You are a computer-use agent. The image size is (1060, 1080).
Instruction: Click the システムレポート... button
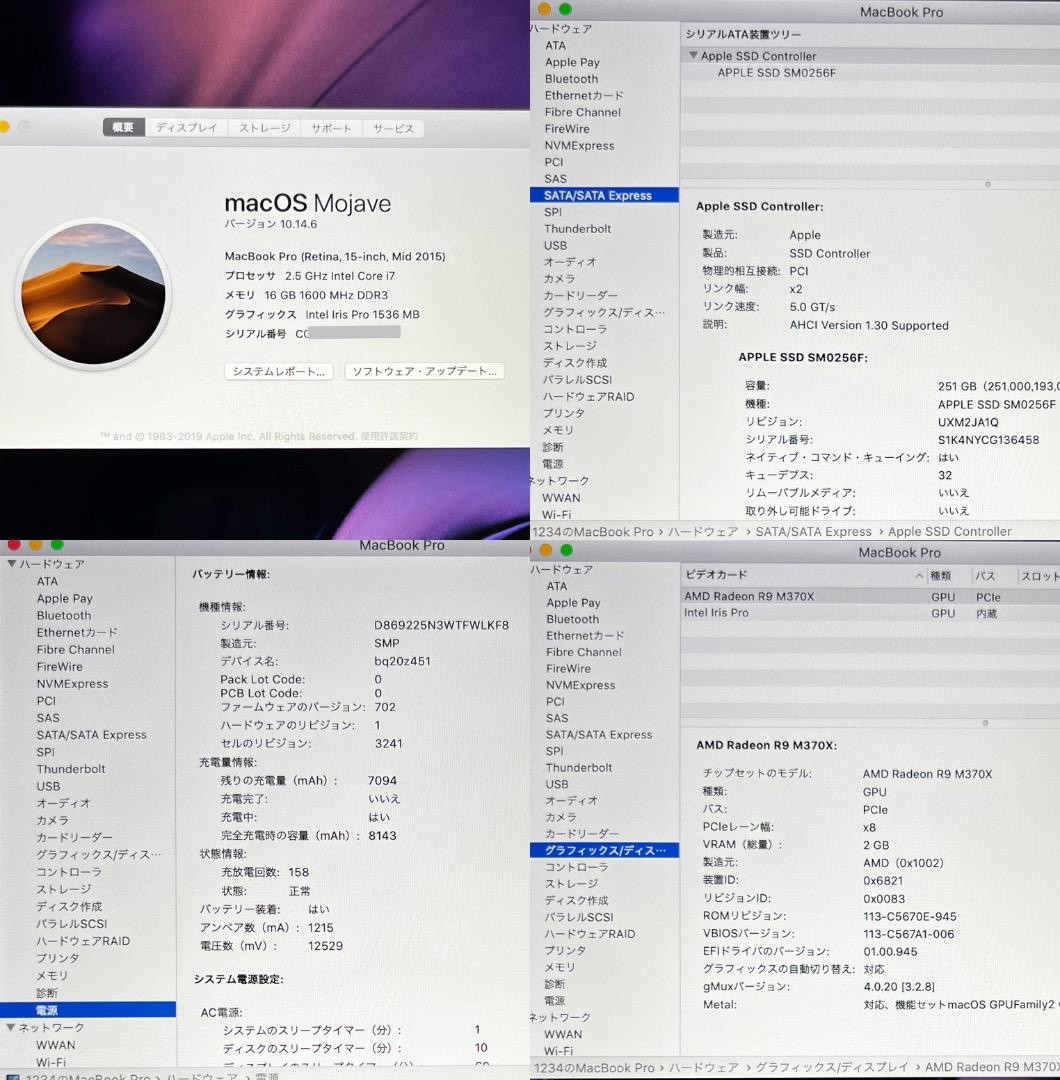click(279, 371)
